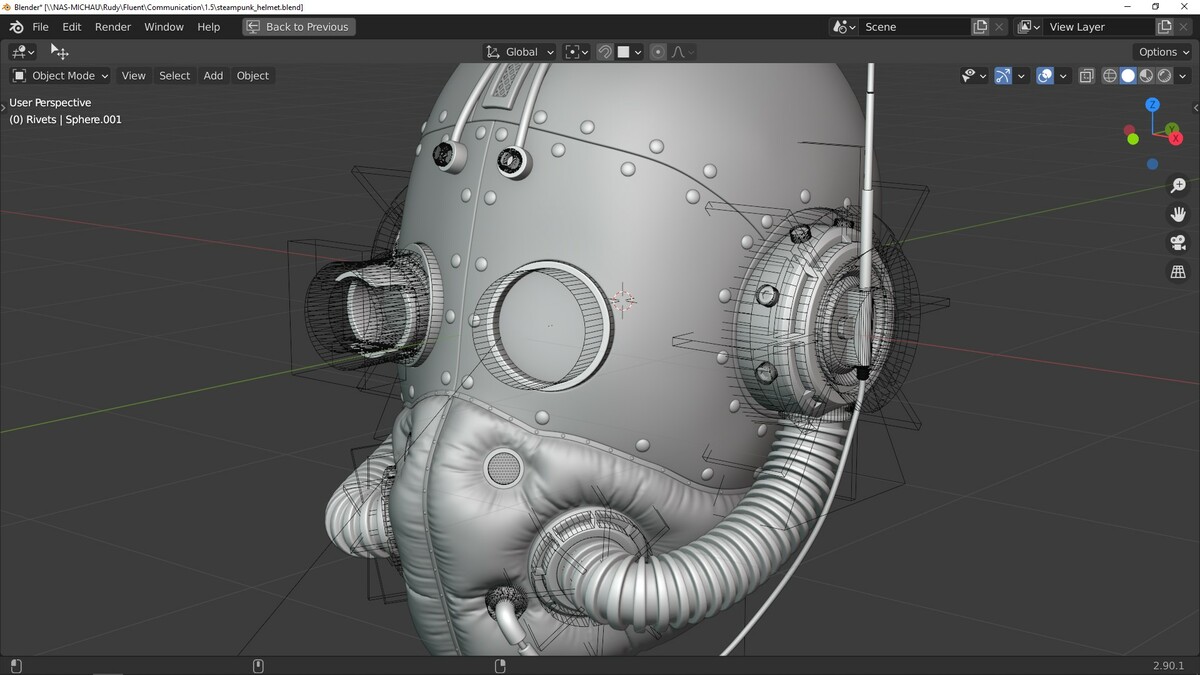
Task: Switch to material preview shading
Action: pos(1146,76)
